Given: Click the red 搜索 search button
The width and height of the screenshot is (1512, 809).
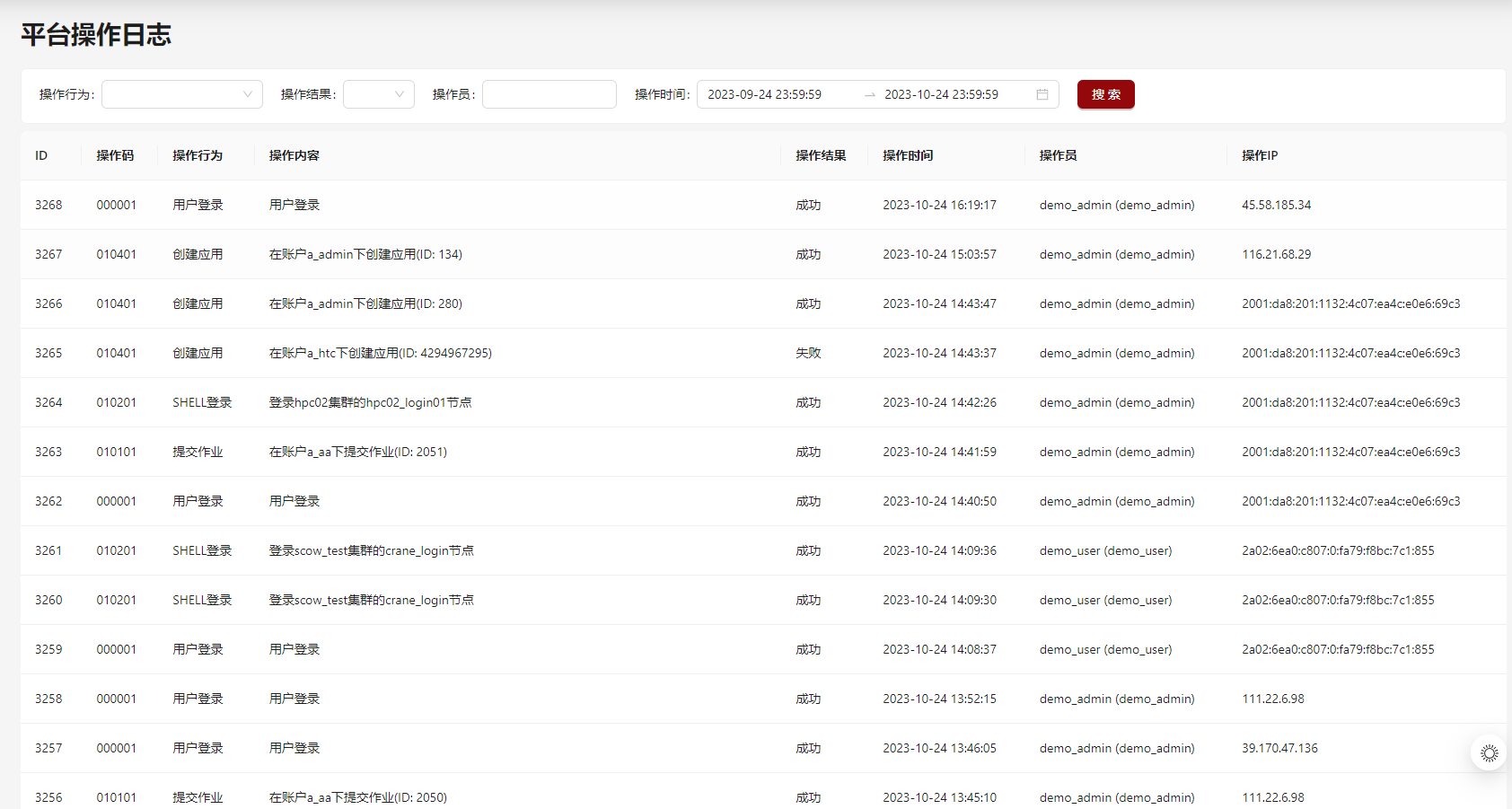Looking at the screenshot, I should [1105, 94].
